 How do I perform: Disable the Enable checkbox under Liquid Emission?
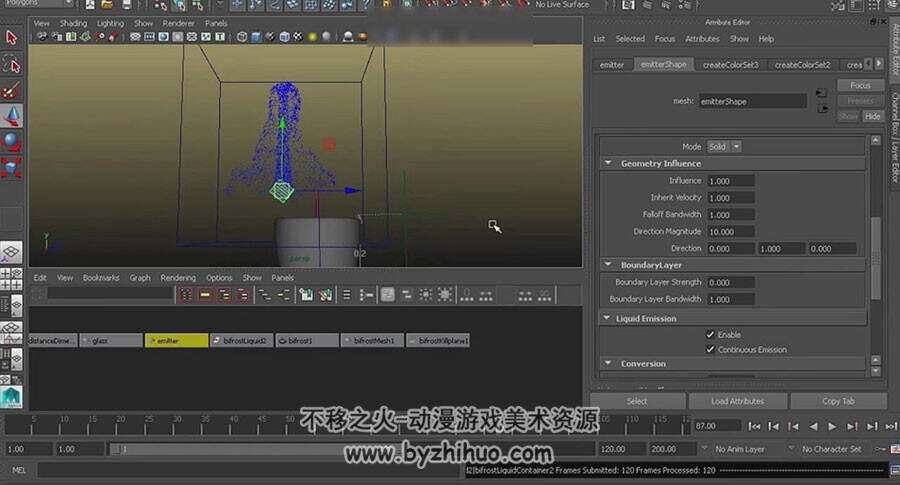[x=710, y=335]
